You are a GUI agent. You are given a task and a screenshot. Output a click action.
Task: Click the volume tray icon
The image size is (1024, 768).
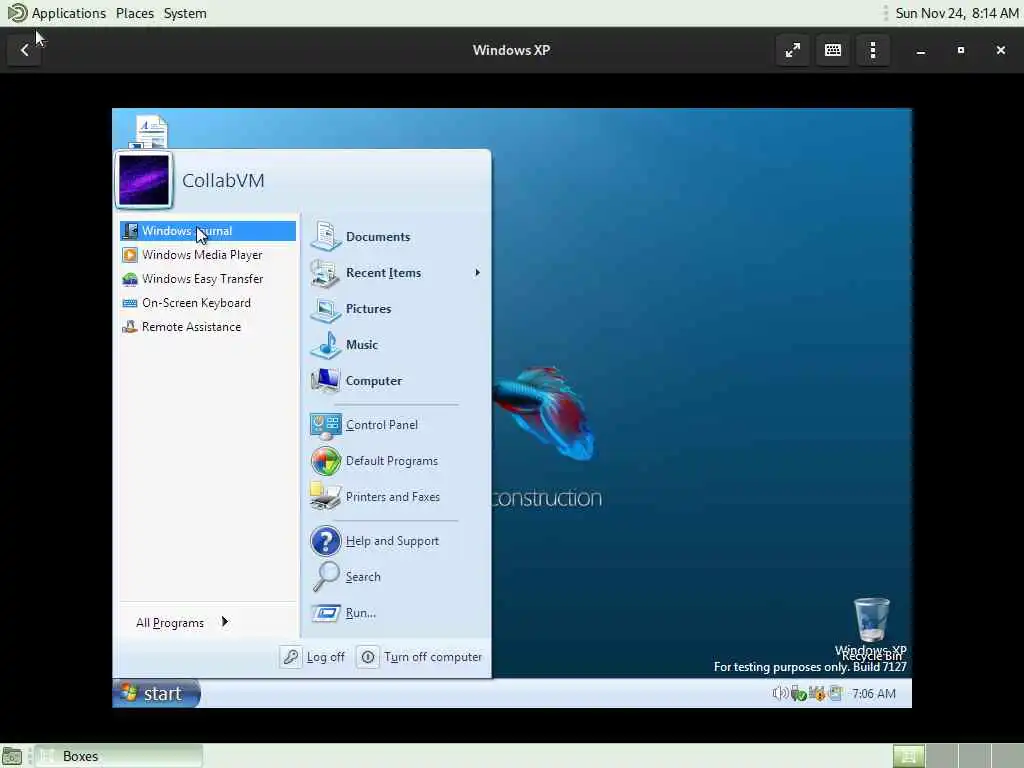click(779, 694)
